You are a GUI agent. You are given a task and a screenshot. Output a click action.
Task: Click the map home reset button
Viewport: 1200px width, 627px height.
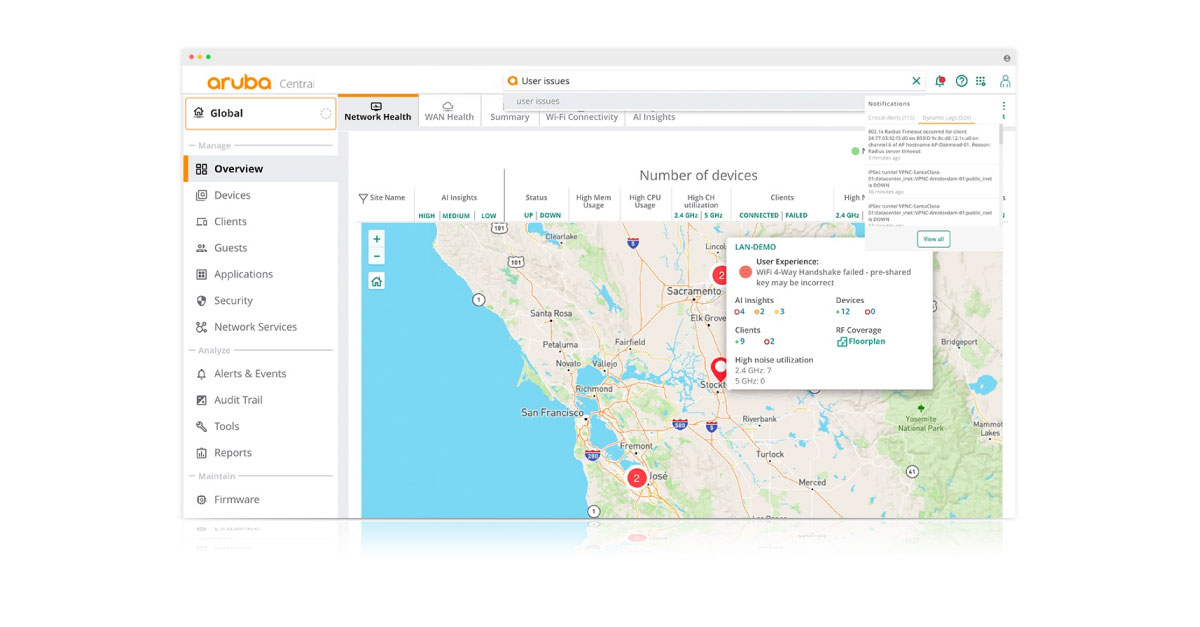coord(376,282)
